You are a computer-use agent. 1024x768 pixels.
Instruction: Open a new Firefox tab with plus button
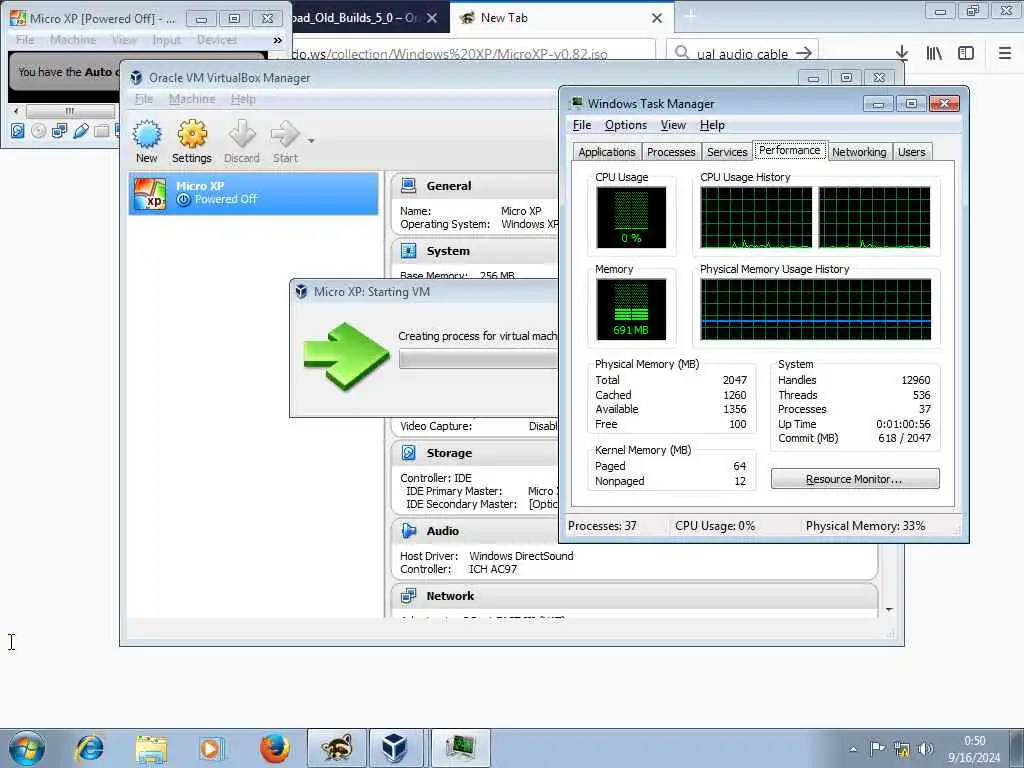click(x=690, y=18)
